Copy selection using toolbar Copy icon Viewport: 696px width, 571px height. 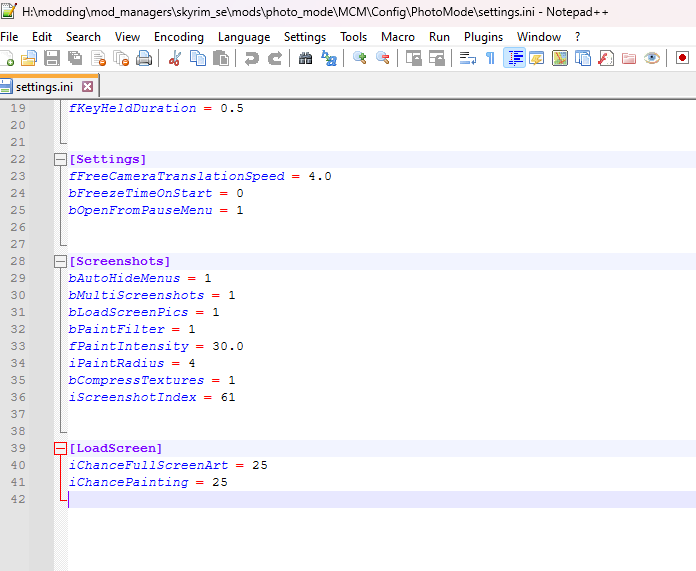pyautogui.click(x=198, y=58)
